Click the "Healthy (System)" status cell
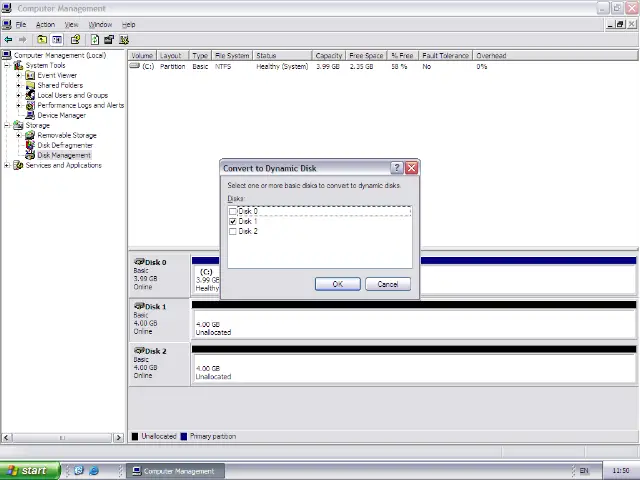Image resolution: width=640 pixels, height=480 pixels. (x=282, y=67)
